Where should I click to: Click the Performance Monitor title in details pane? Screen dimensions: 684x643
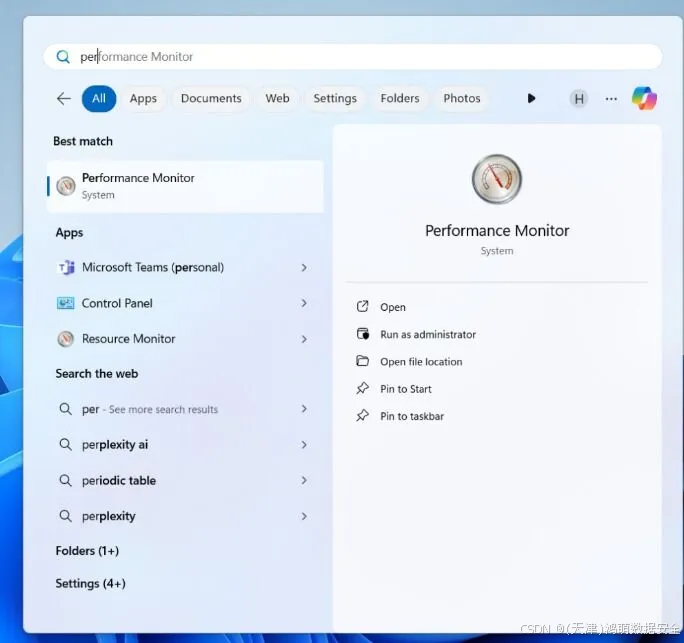click(x=497, y=231)
